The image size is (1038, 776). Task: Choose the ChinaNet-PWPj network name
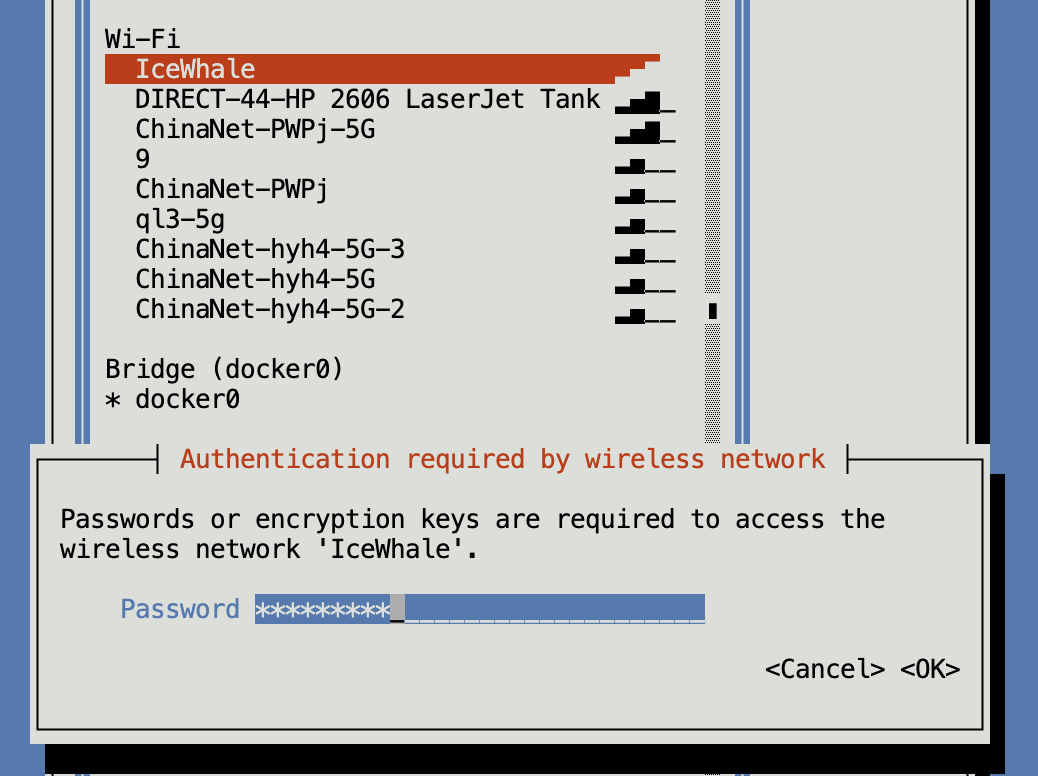232,189
